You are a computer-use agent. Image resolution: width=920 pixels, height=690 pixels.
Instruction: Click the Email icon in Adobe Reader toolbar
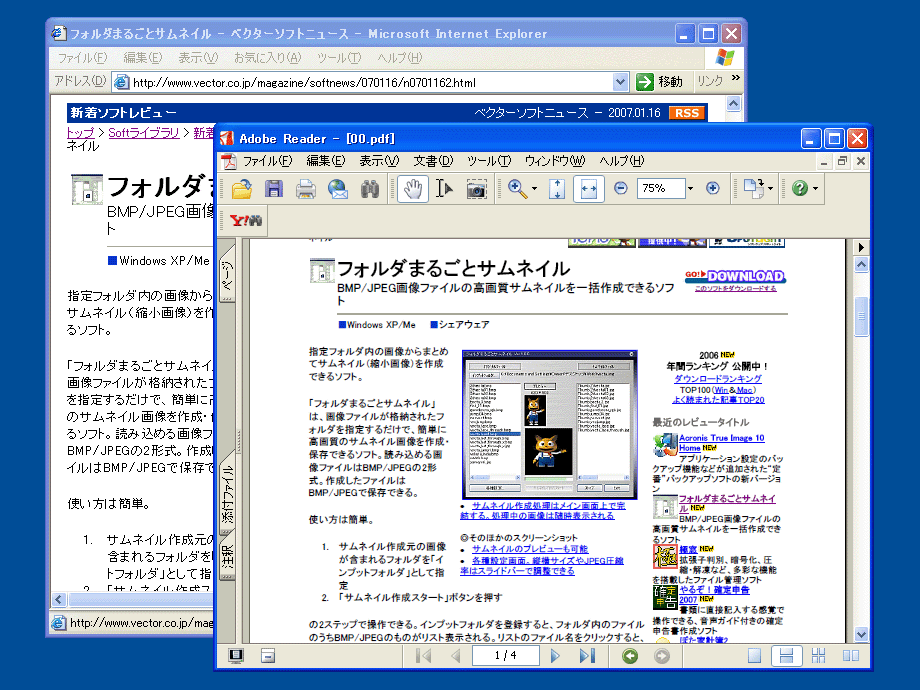(x=338, y=189)
